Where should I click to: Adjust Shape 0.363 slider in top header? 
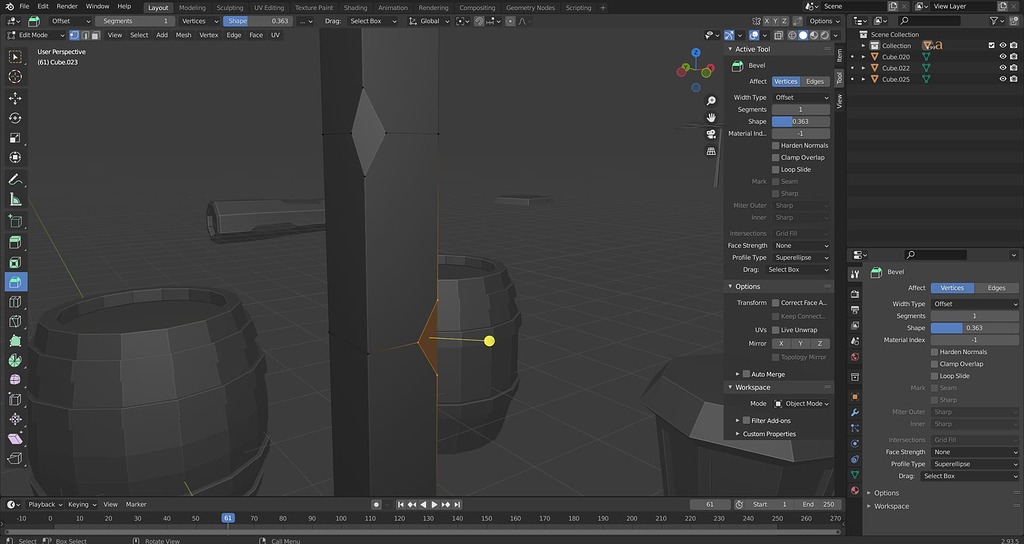pyautogui.click(x=258, y=21)
